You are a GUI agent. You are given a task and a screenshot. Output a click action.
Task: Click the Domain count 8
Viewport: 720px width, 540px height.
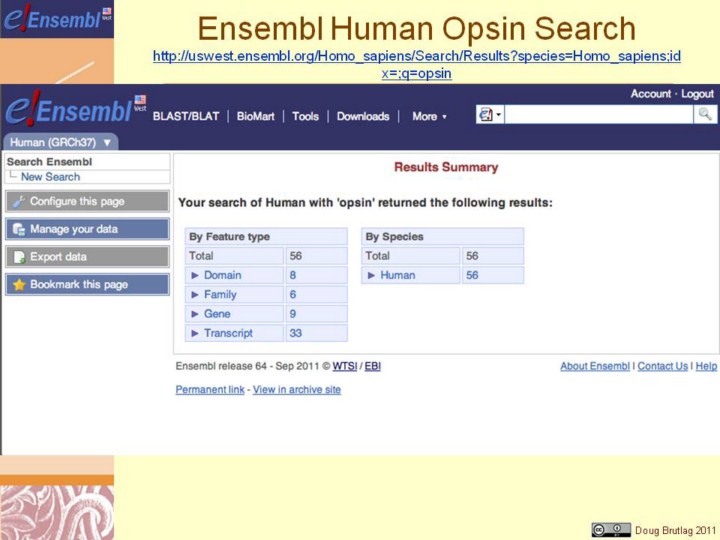click(x=292, y=275)
